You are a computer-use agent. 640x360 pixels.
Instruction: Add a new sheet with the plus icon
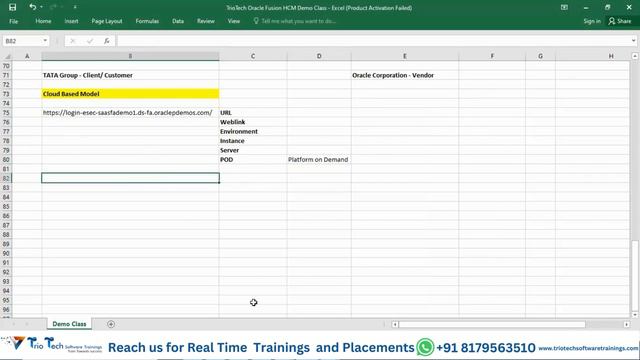(x=111, y=324)
